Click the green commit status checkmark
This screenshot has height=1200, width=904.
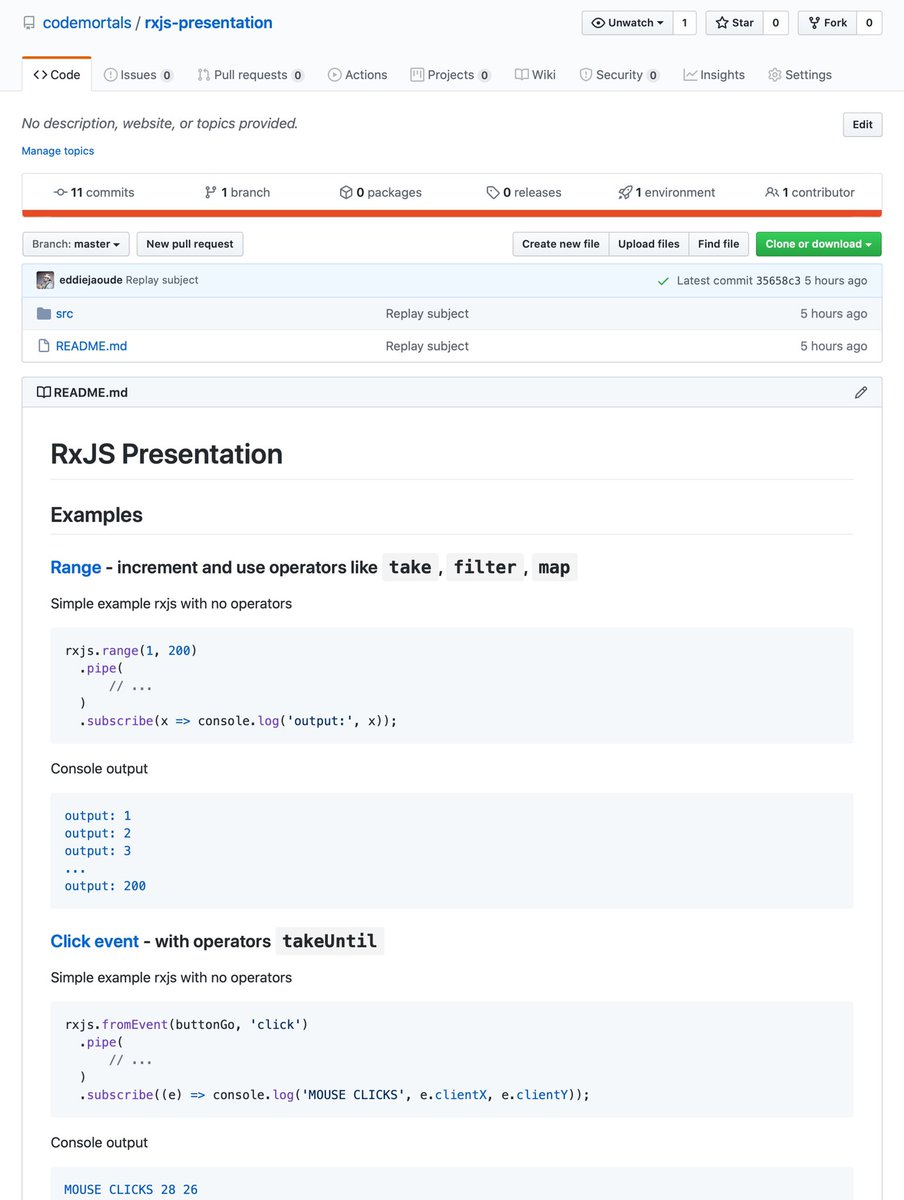[x=663, y=281]
